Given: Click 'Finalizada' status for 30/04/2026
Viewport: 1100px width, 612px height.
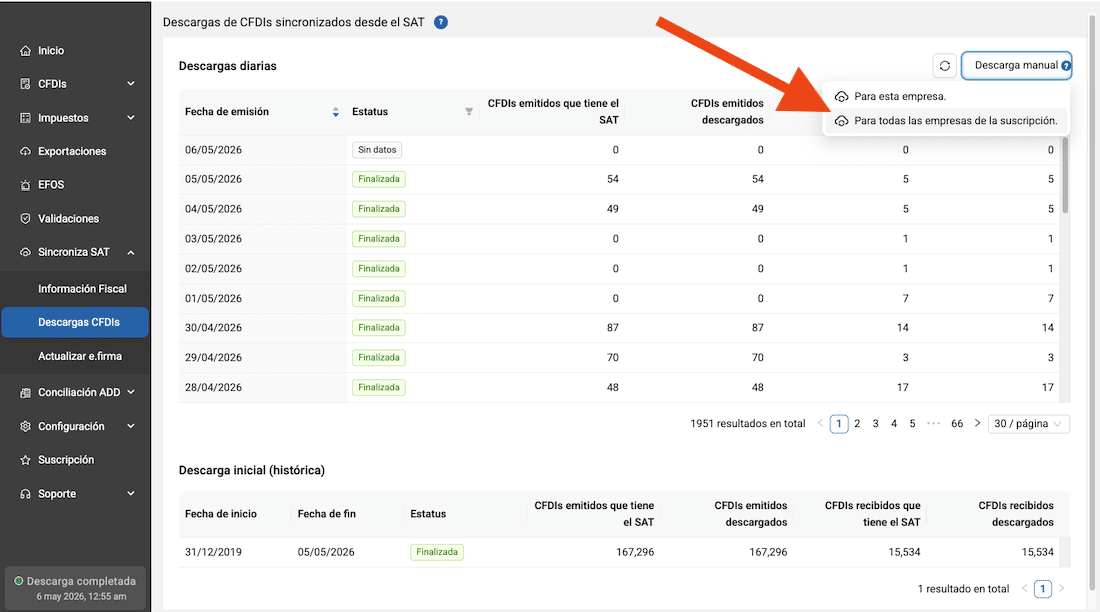Looking at the screenshot, I should click(x=379, y=328).
